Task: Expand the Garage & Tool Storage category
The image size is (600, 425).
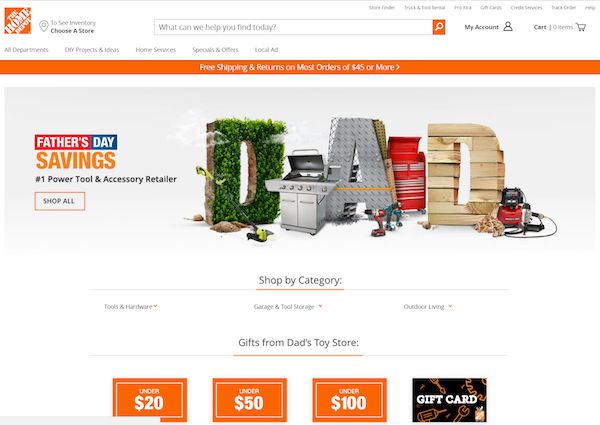Action: point(288,306)
